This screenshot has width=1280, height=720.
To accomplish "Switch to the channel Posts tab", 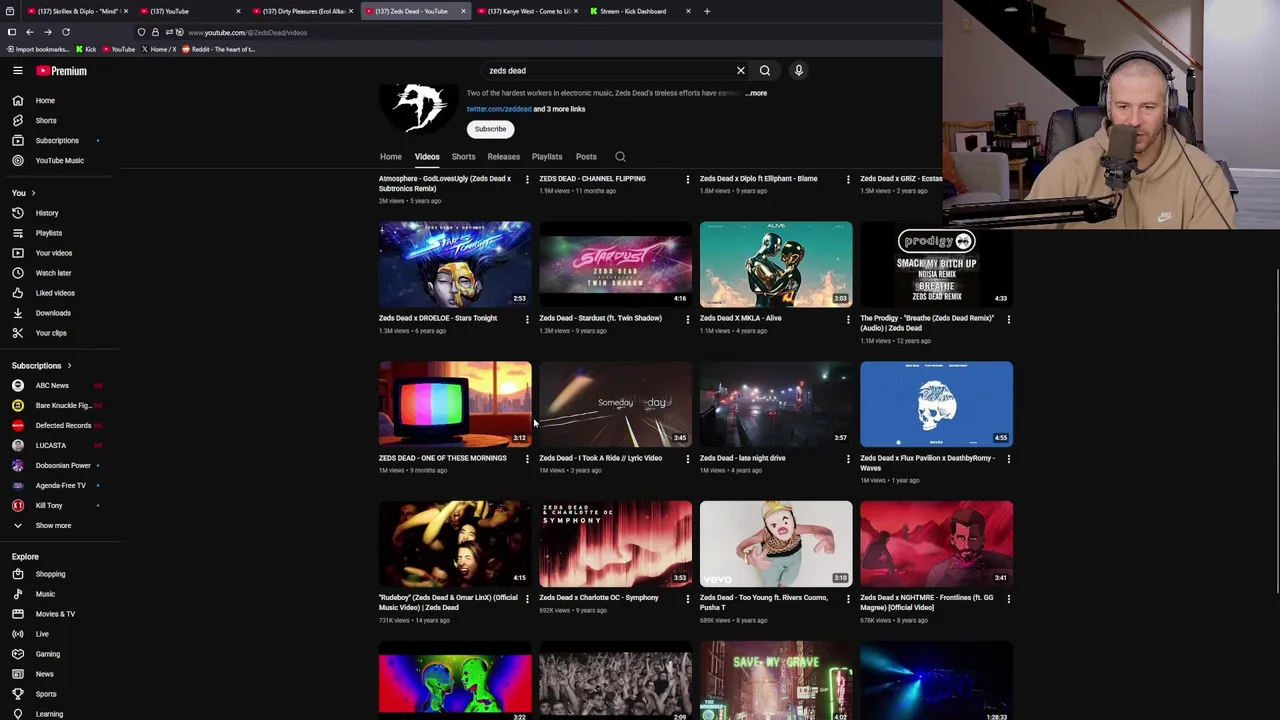I will pyautogui.click(x=586, y=157).
